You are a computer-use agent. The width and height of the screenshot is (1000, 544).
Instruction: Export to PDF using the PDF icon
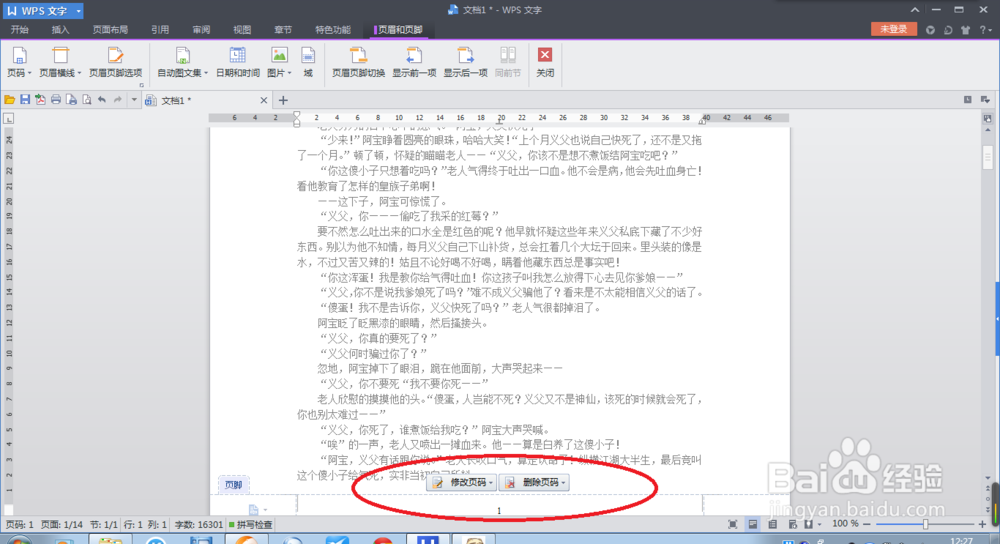point(40,100)
